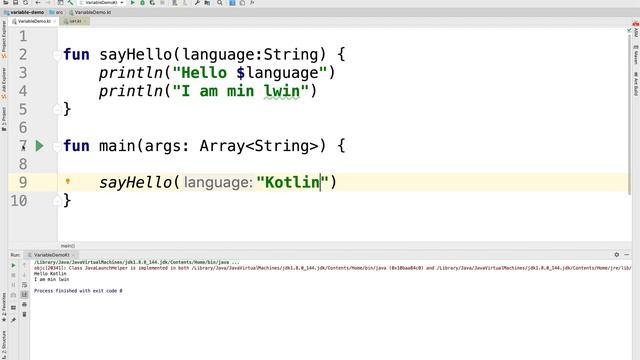Click line number 6 in the gutter
Viewport: 640px width, 360px height.
23,127
